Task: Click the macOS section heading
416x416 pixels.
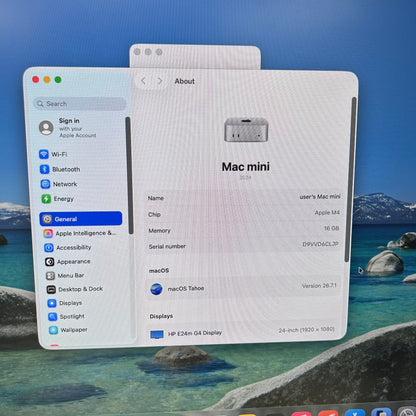Action: pos(159,271)
